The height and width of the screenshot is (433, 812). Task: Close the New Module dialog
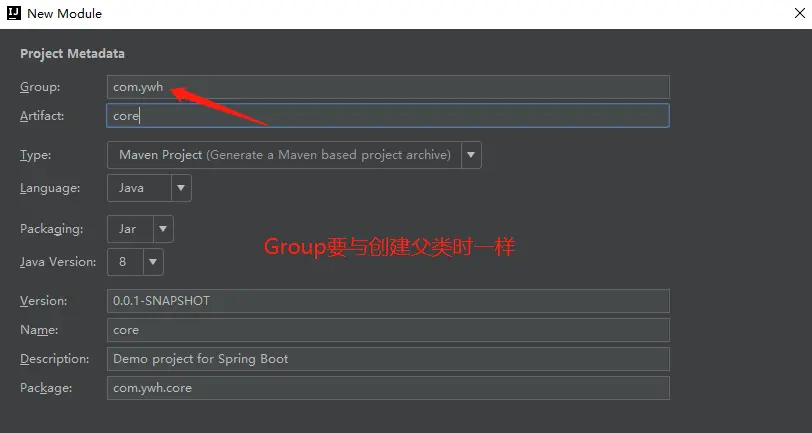(x=800, y=13)
